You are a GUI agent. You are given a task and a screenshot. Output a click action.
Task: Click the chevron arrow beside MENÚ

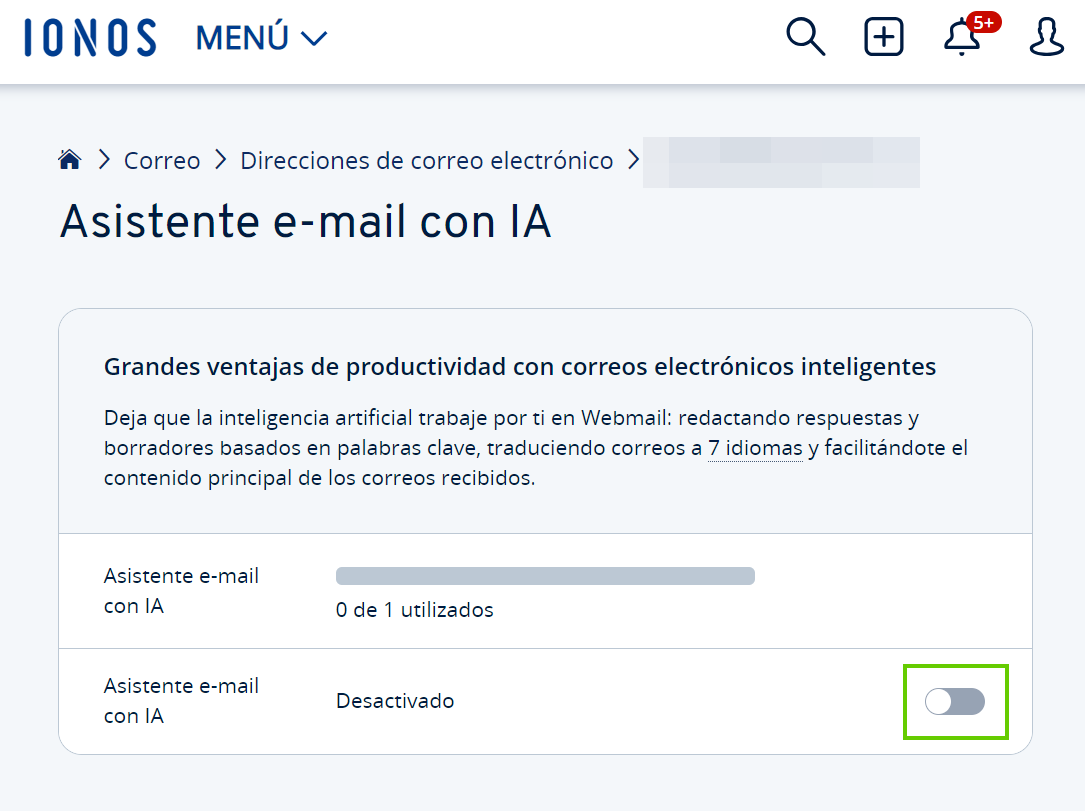pos(314,39)
